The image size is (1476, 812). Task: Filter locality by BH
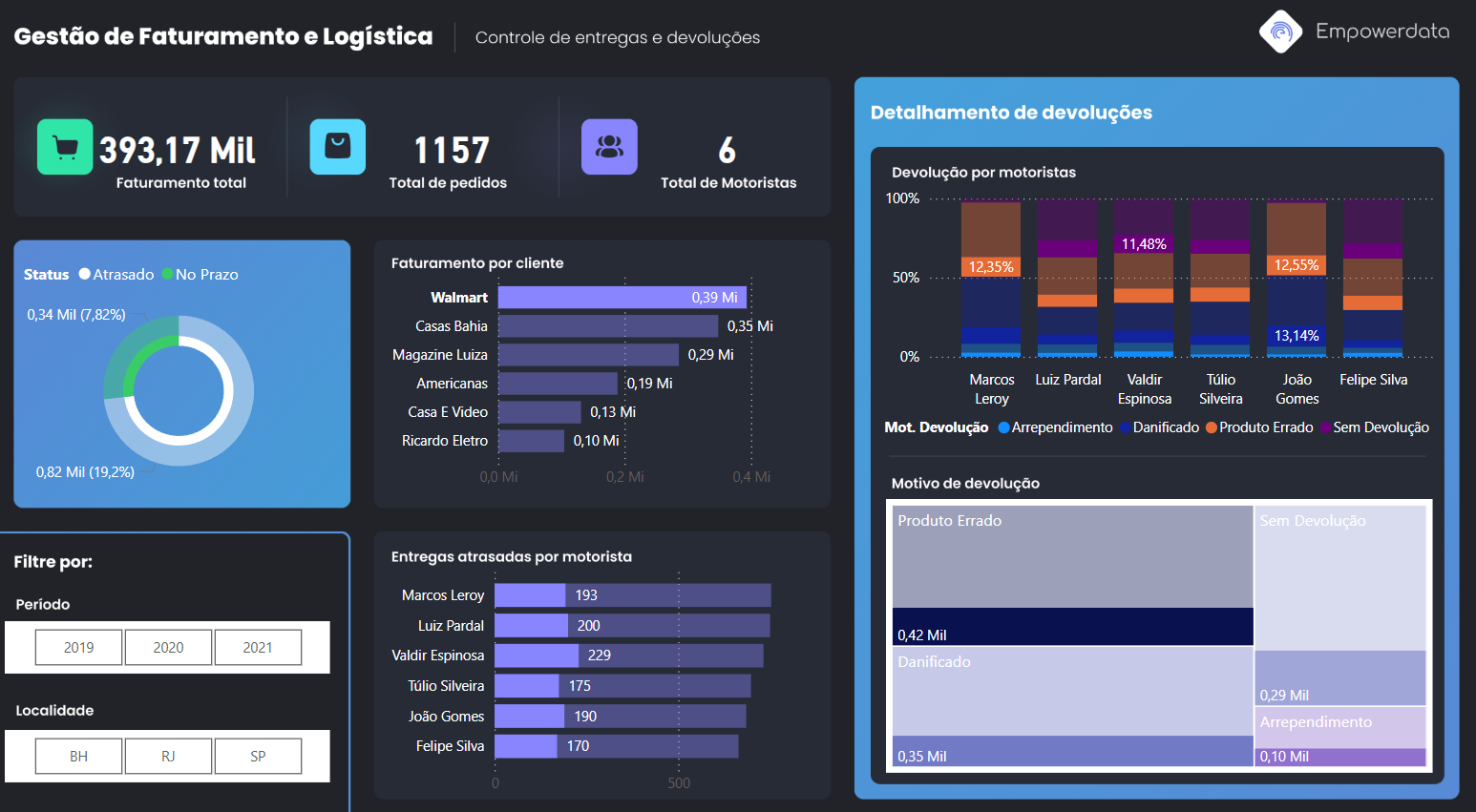pos(78,756)
